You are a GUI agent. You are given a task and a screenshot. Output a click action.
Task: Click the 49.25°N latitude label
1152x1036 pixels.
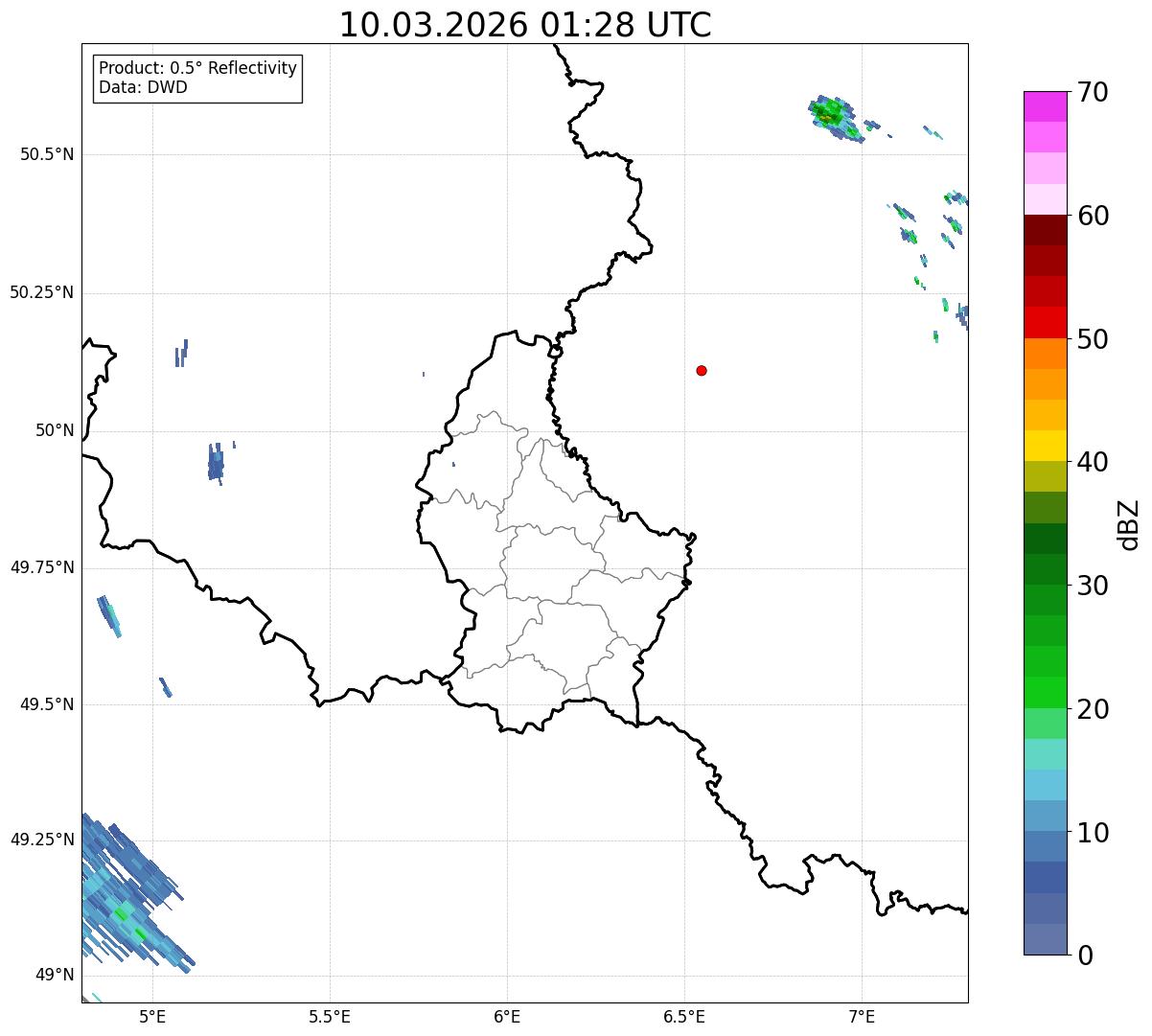coord(42,840)
